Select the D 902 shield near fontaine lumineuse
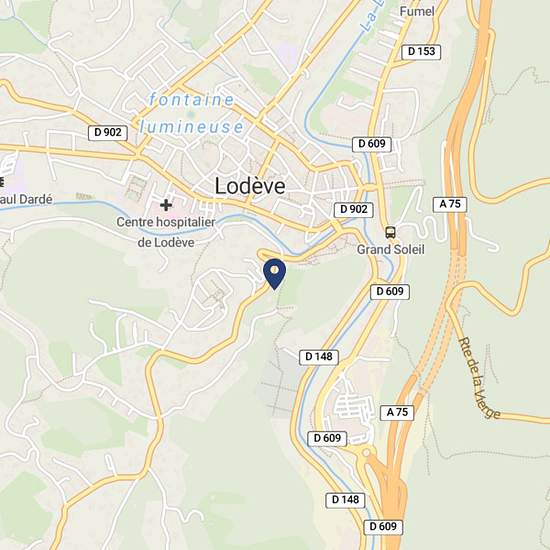The height and width of the screenshot is (550, 550). point(108,133)
